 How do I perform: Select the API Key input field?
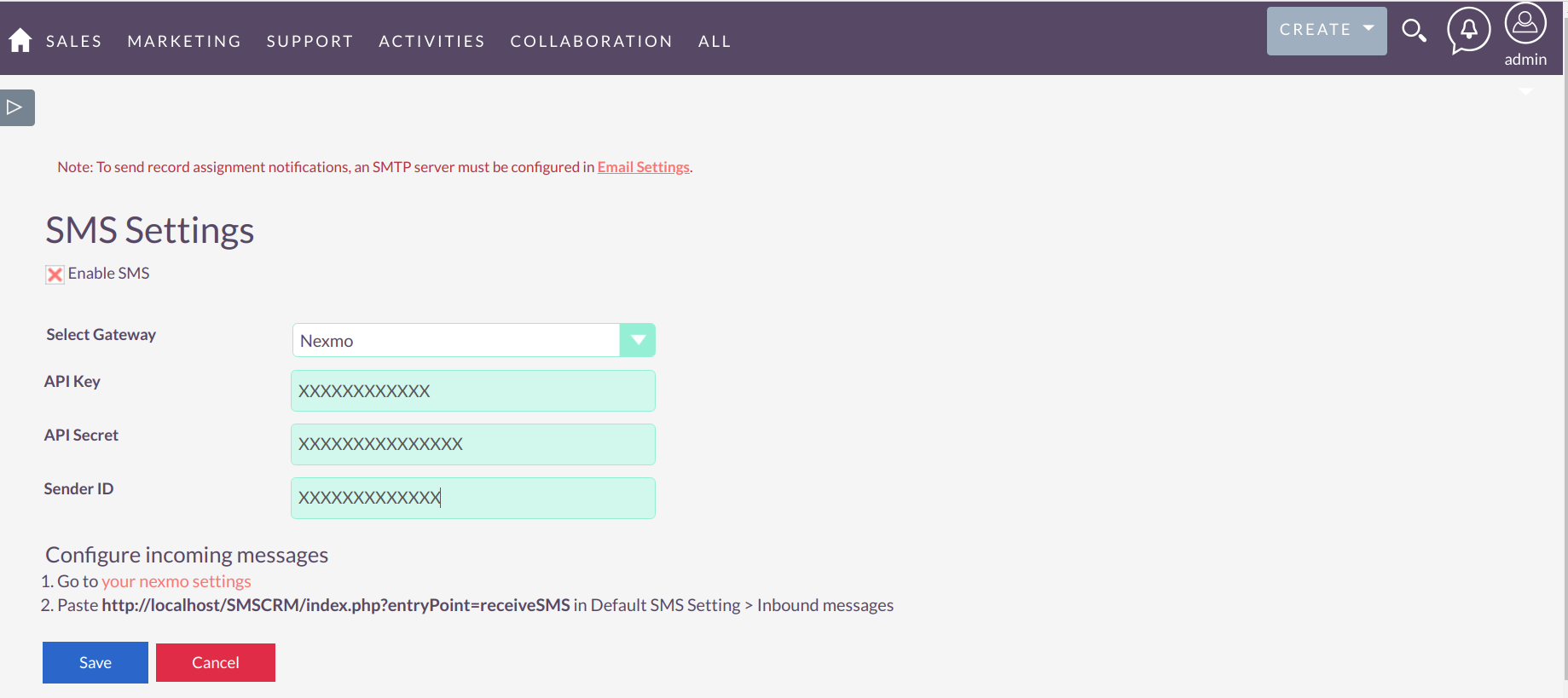coord(472,390)
